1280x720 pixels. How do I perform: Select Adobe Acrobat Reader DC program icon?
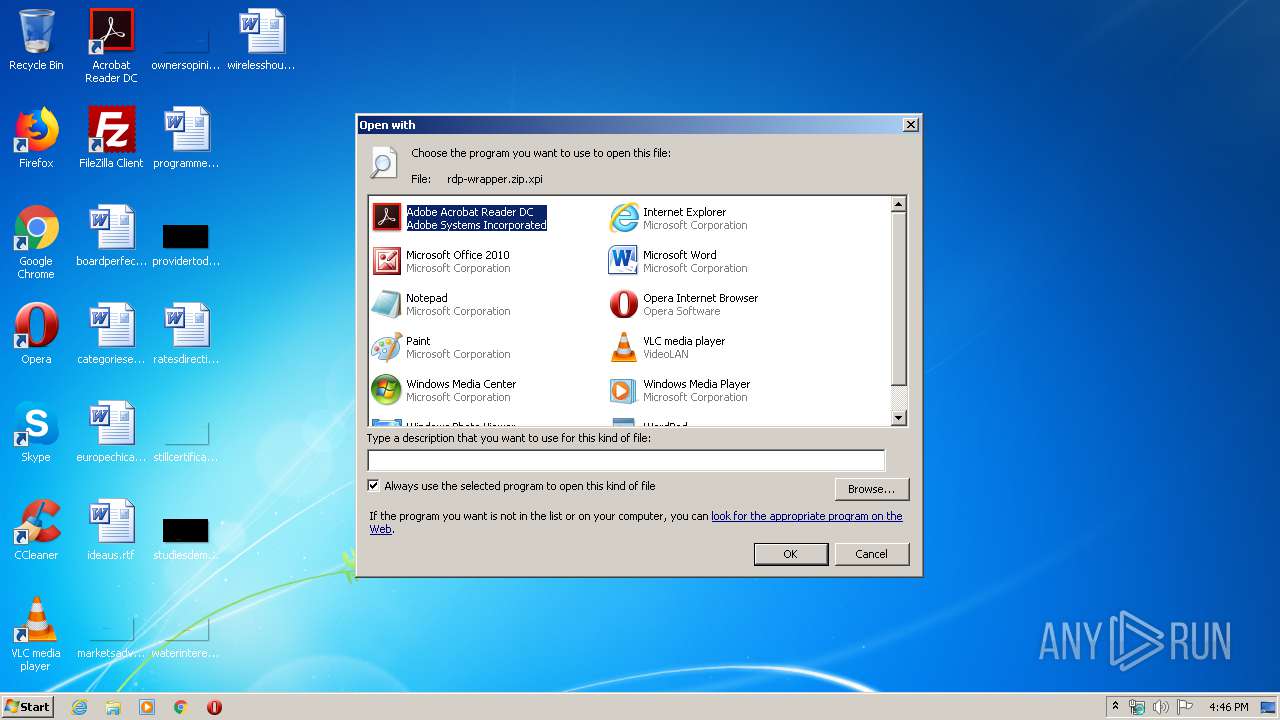[387, 217]
